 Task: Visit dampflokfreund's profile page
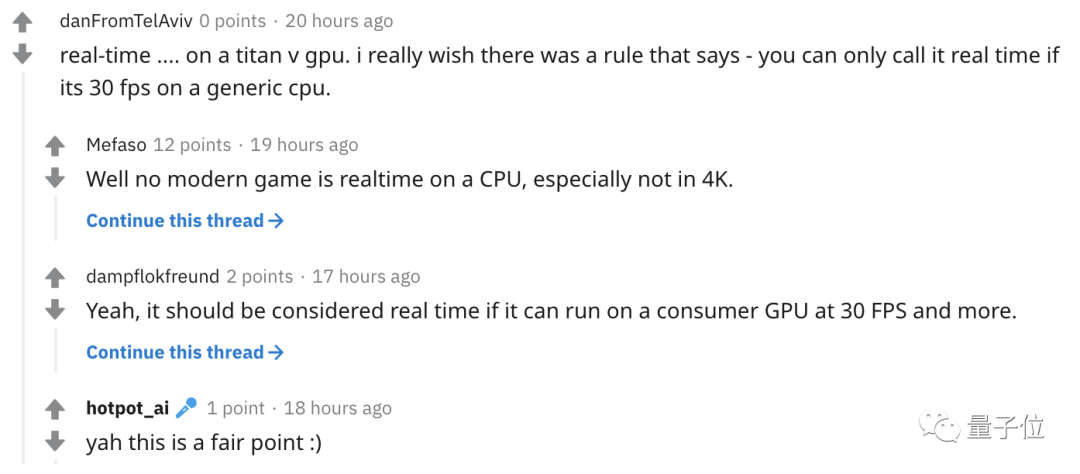click(x=151, y=277)
